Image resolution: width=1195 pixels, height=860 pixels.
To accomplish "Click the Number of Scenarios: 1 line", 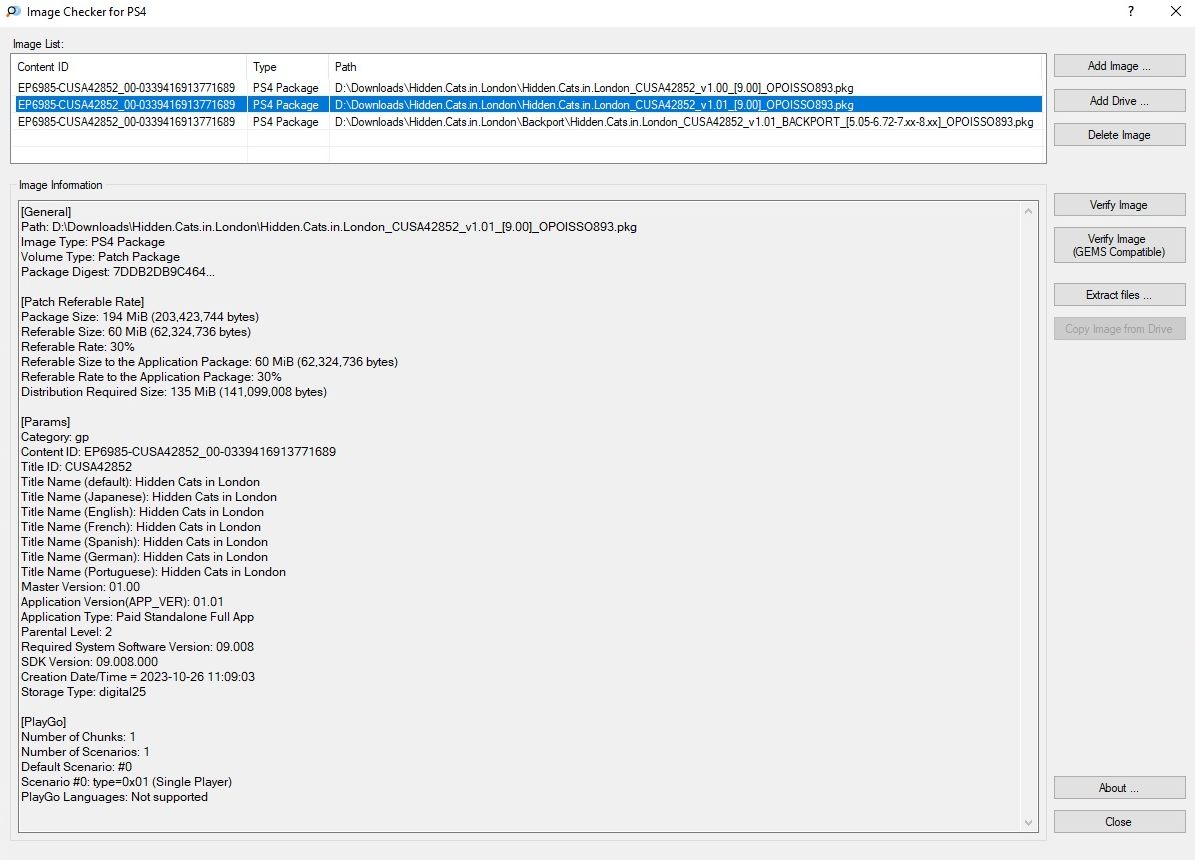I will (x=85, y=752).
